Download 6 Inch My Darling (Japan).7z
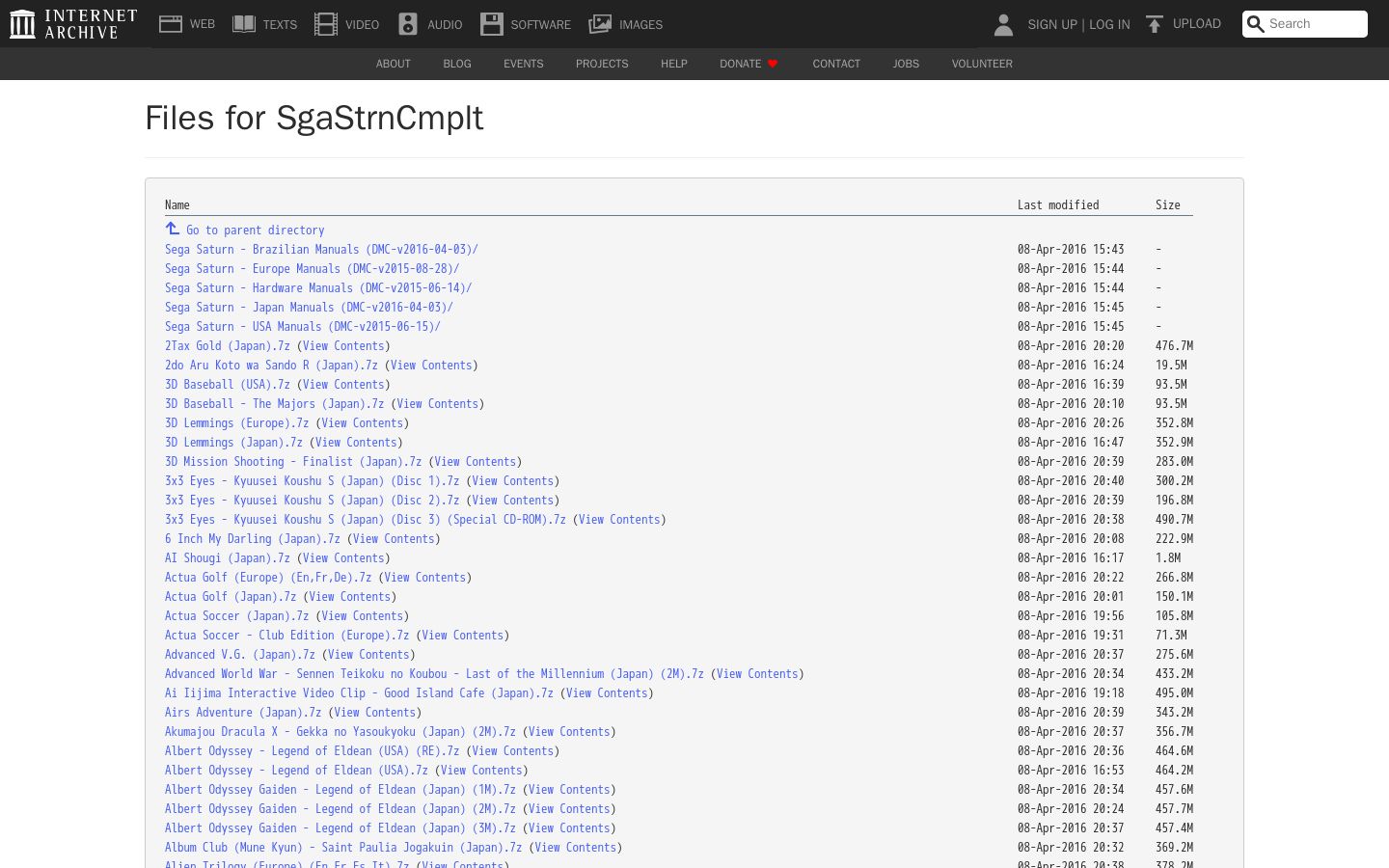This screenshot has width=1389, height=868. point(253,539)
